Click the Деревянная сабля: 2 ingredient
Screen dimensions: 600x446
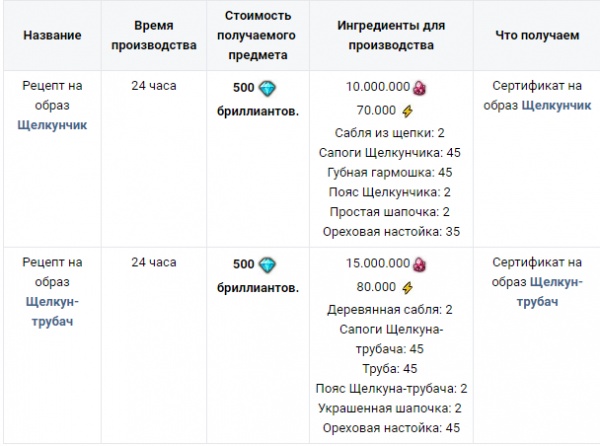point(390,309)
